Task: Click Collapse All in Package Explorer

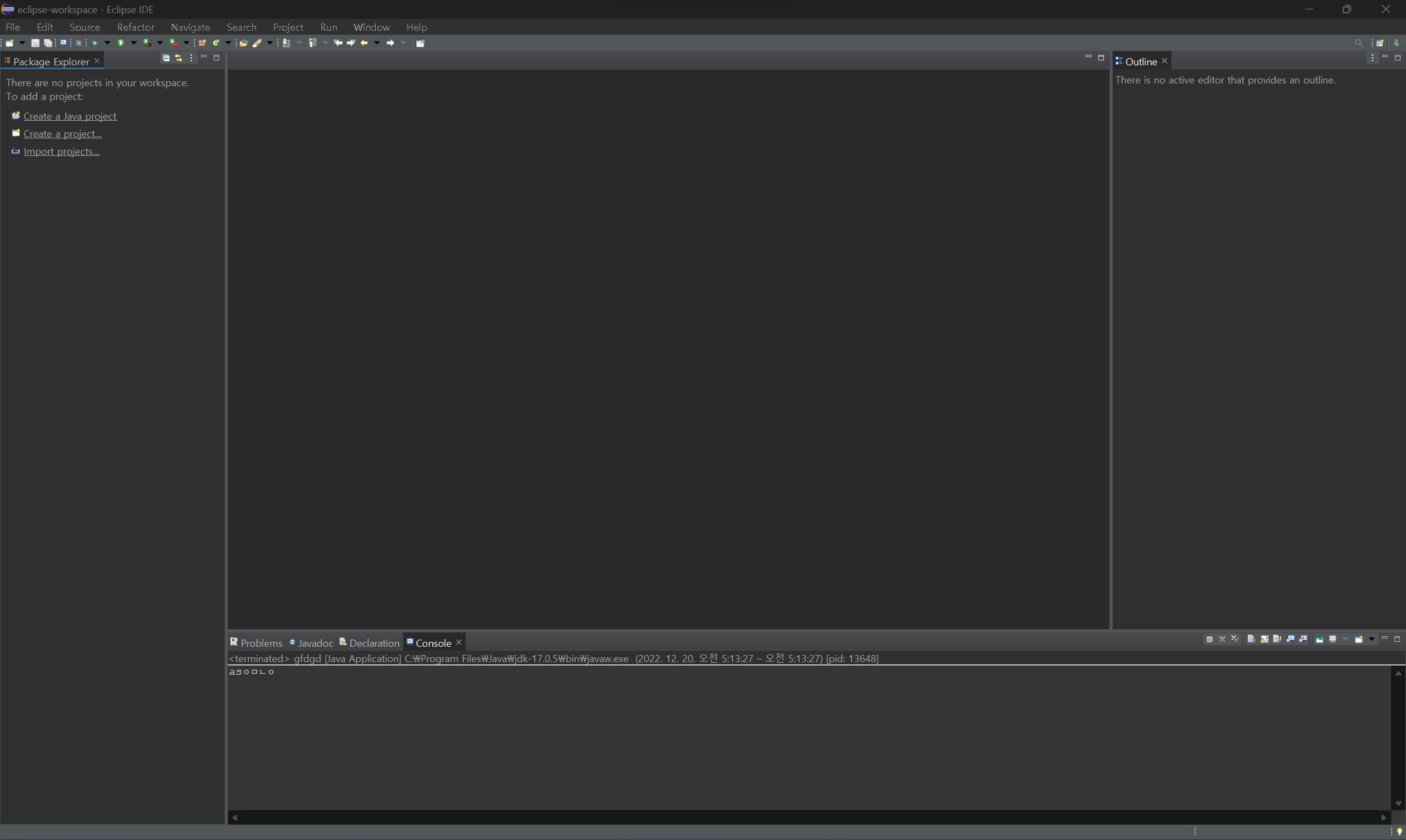Action: click(166, 58)
